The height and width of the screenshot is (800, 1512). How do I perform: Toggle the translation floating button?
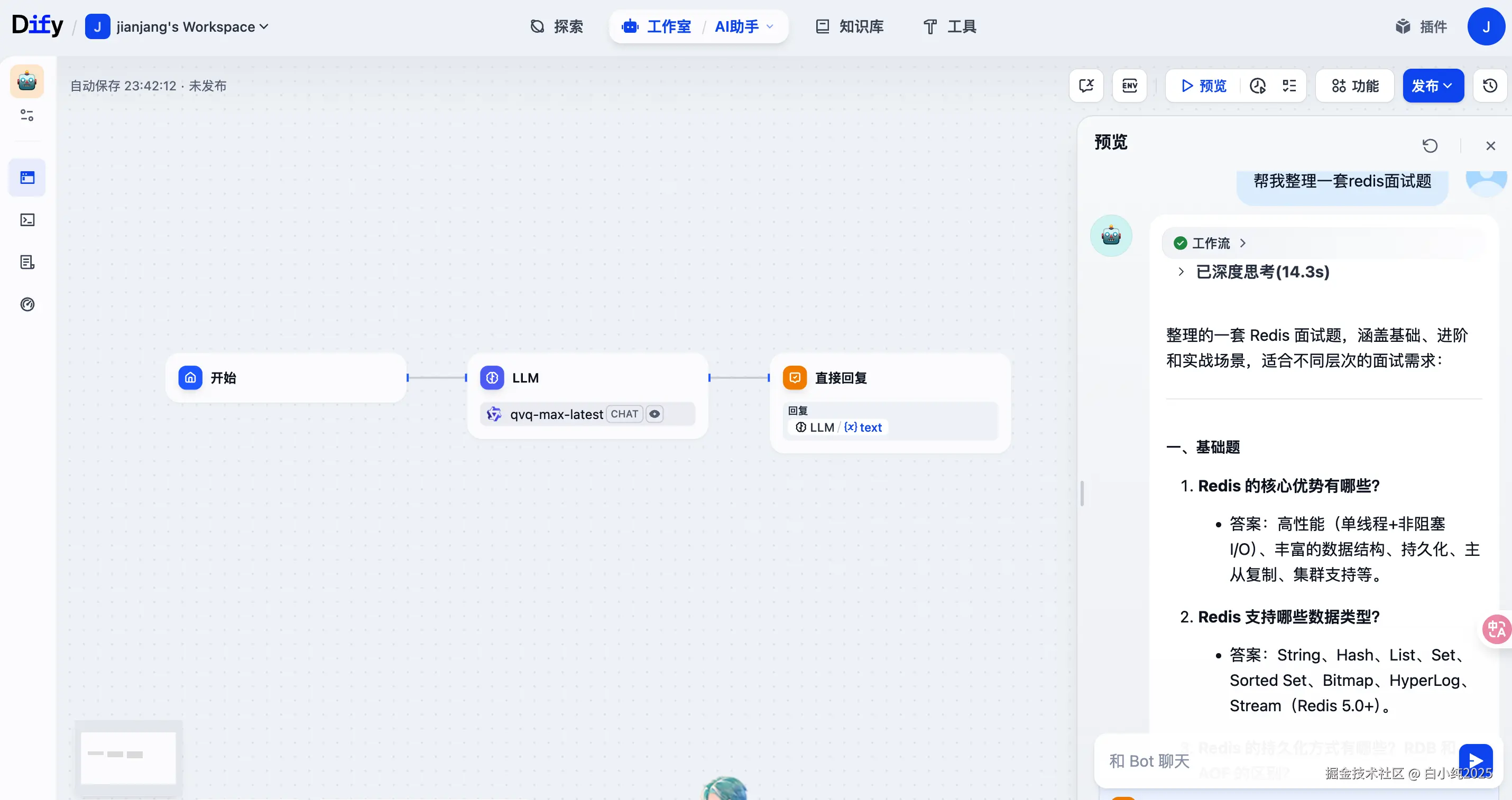coord(1496,629)
